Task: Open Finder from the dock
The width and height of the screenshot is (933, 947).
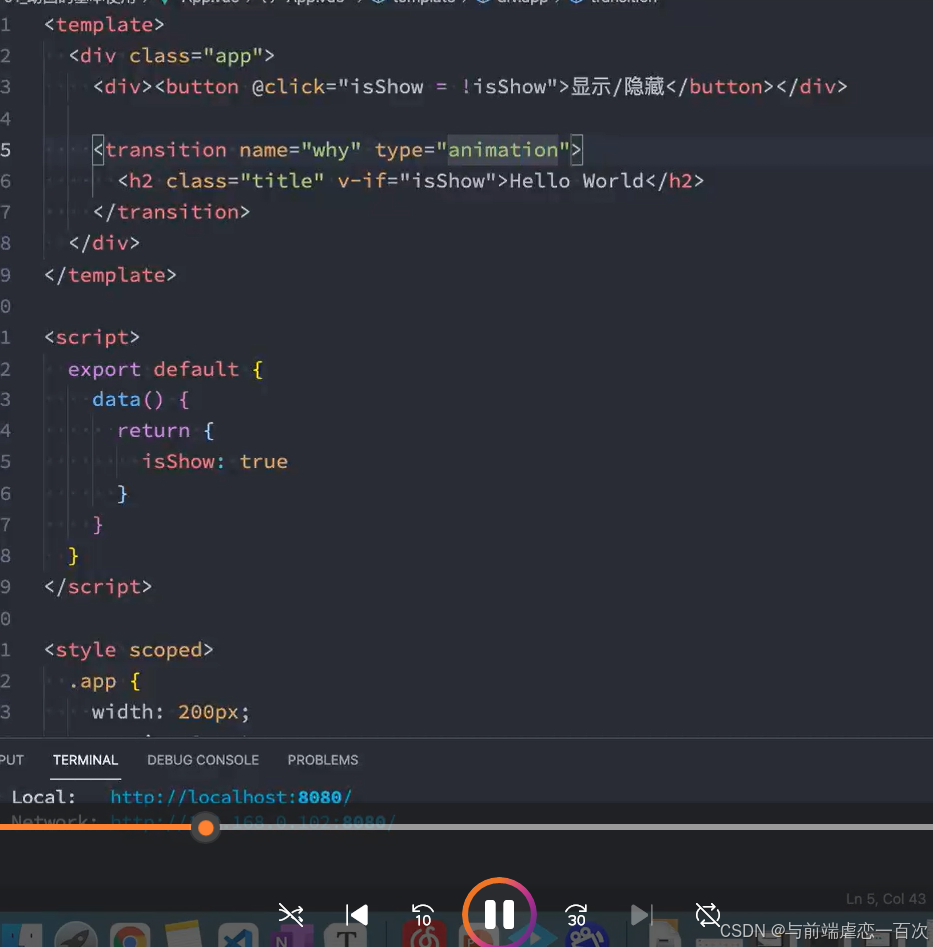Action: tap(22, 935)
